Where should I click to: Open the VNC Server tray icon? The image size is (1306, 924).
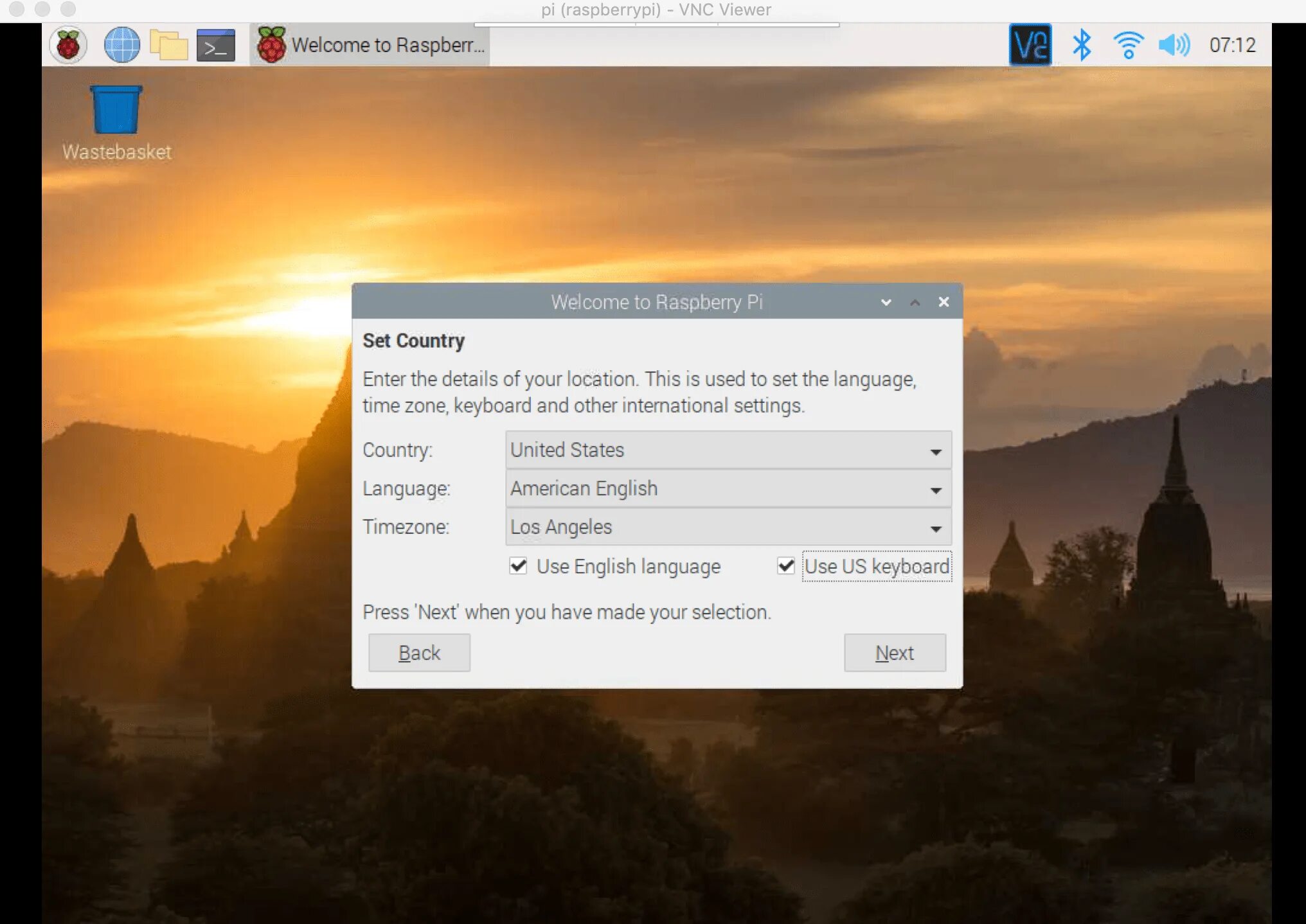click(x=1030, y=45)
